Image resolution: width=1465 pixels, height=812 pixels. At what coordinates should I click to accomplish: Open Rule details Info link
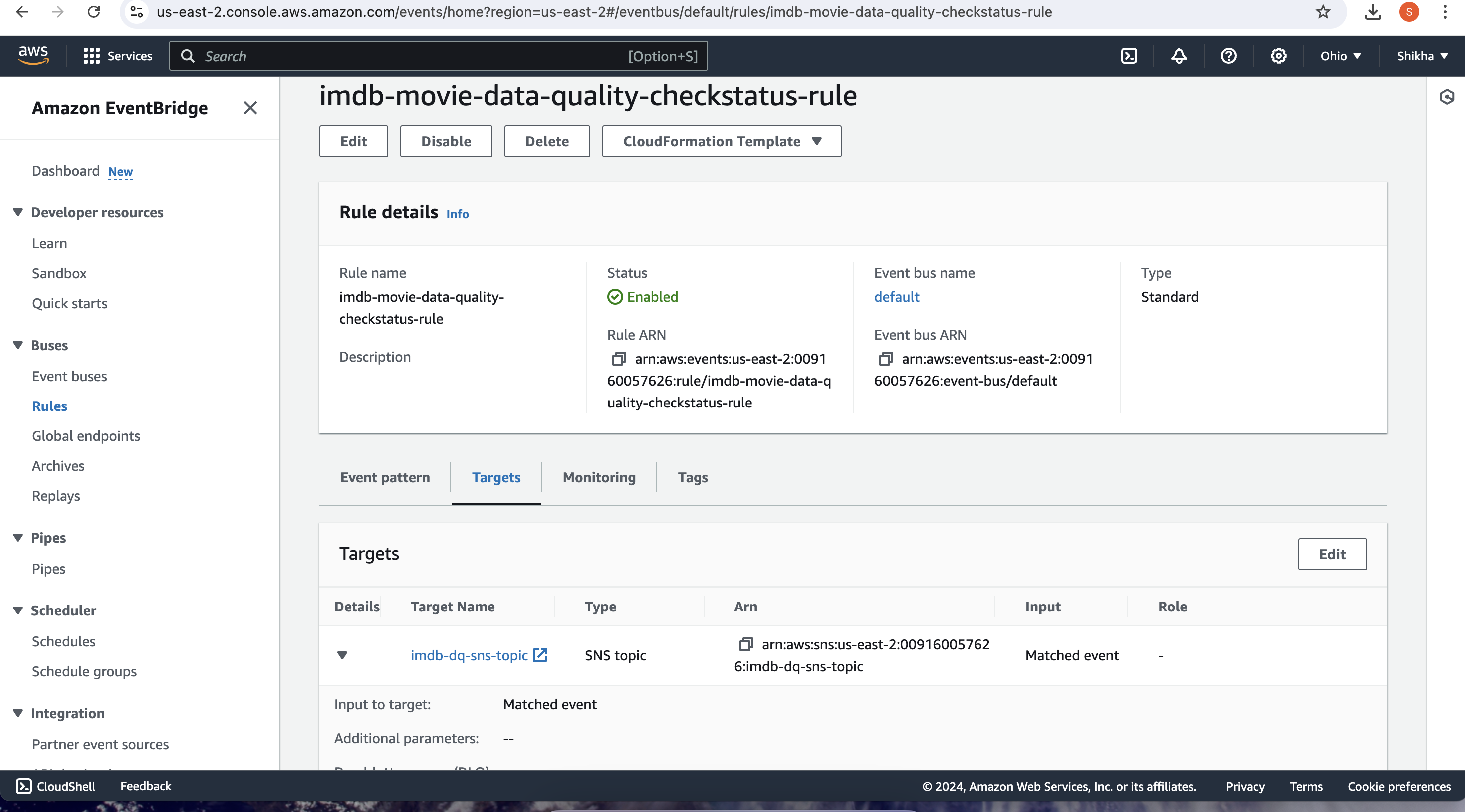click(x=457, y=214)
